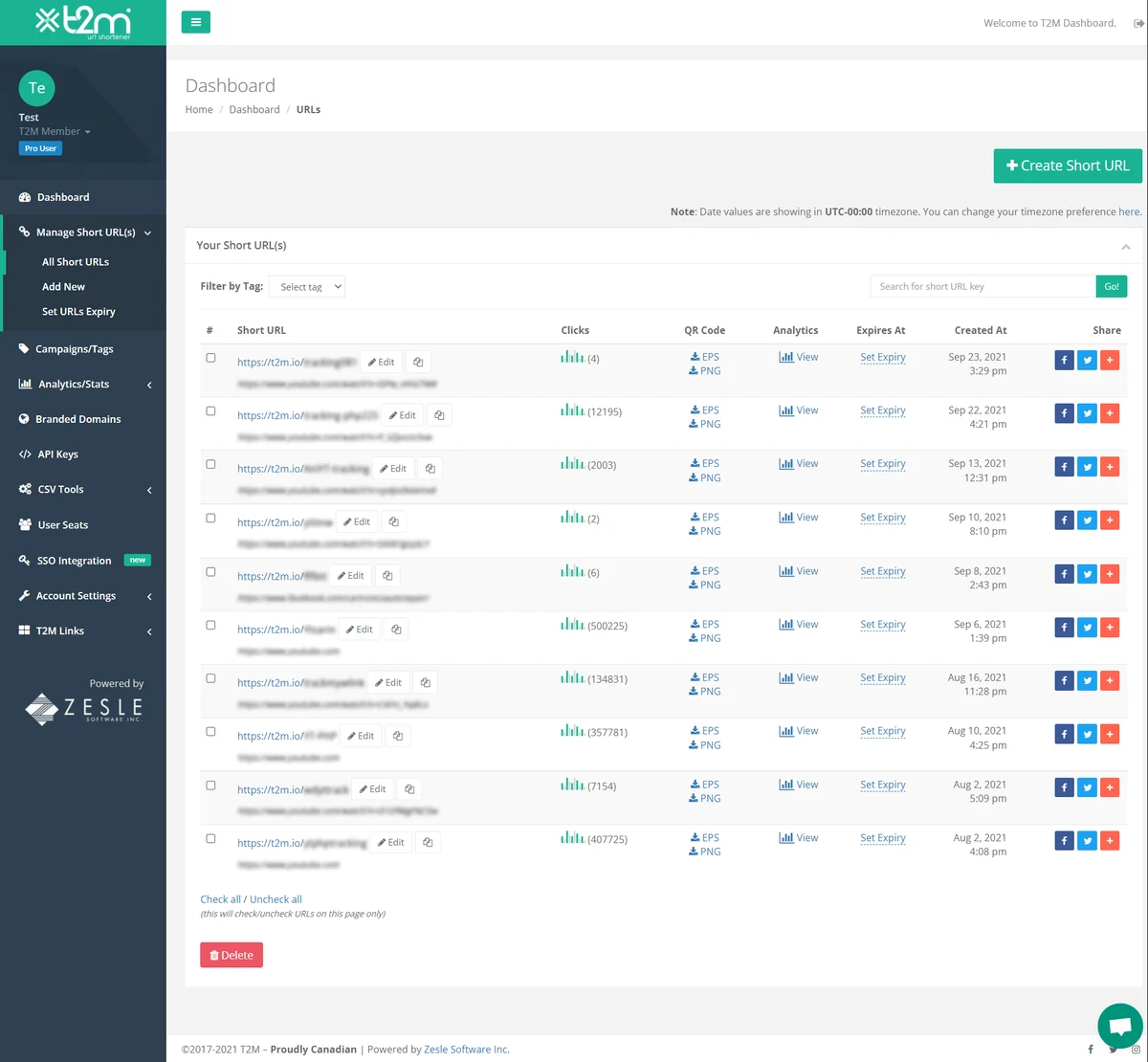Open the timezone preference via the here link
This screenshot has width=1148, height=1062.
pos(1128,211)
